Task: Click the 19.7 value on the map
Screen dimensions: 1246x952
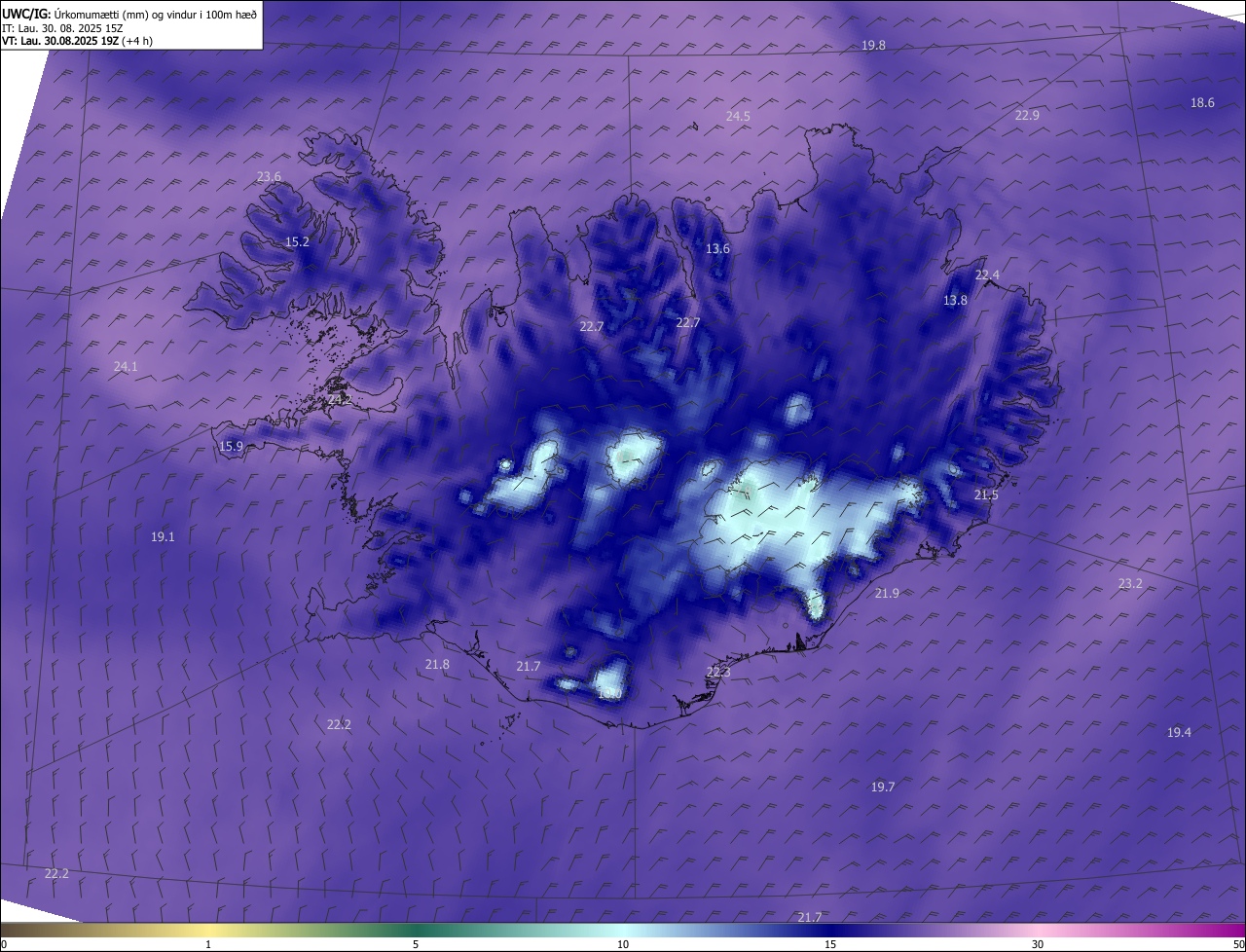Action: (883, 787)
